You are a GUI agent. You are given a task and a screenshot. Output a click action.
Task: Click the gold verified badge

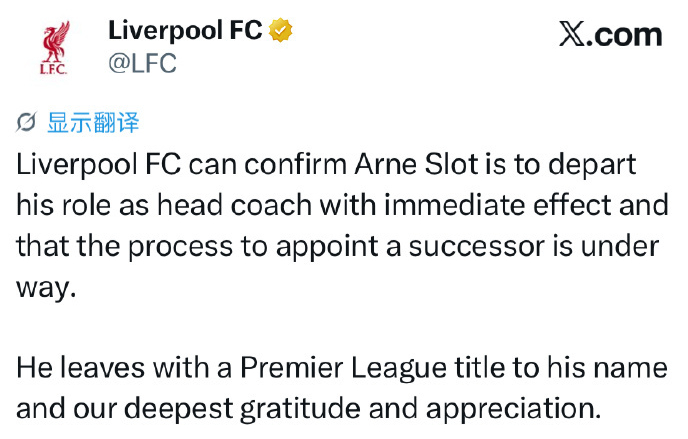[280, 30]
